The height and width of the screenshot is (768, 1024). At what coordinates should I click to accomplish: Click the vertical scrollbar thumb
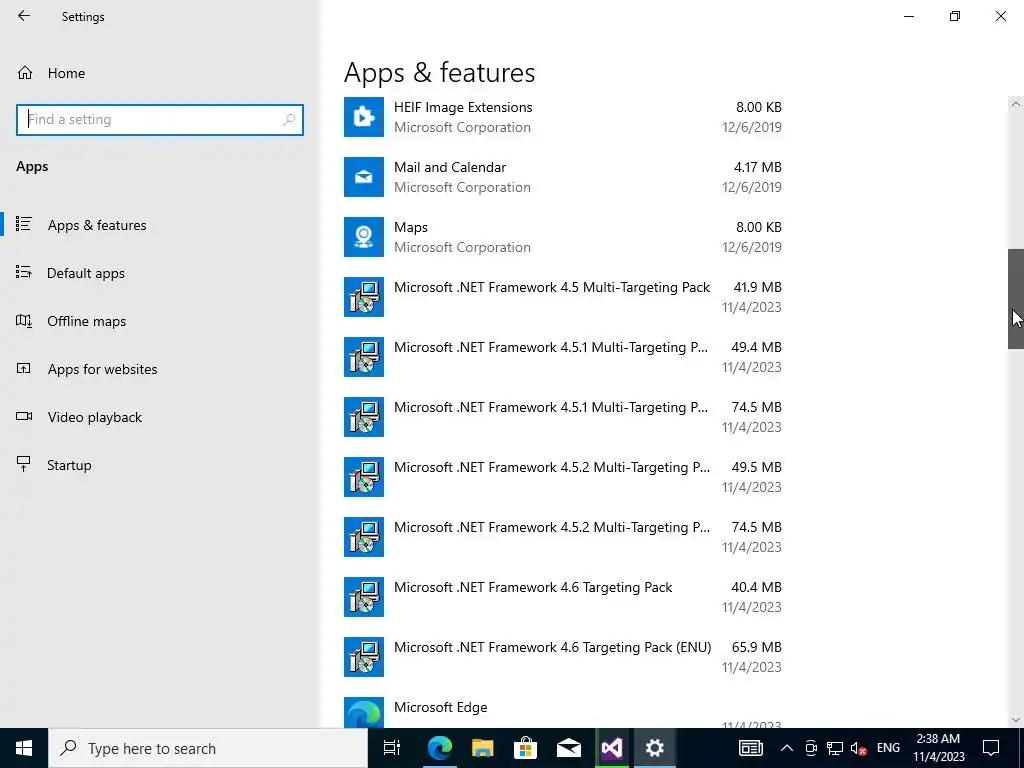[1016, 299]
